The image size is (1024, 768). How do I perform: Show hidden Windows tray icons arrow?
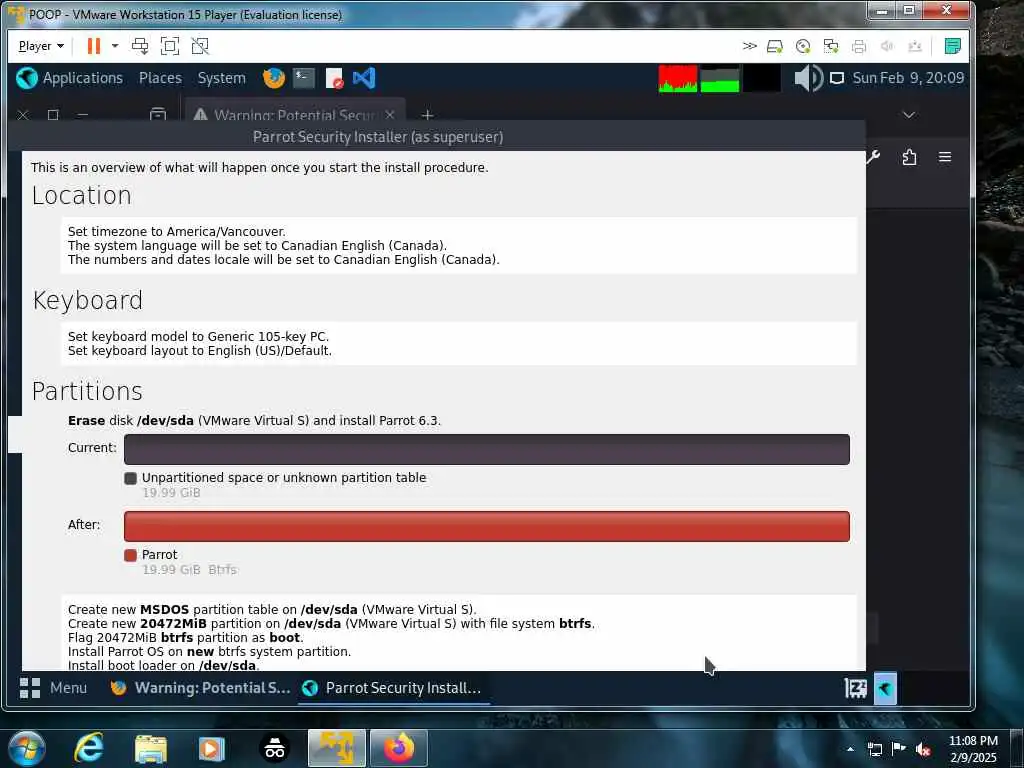[850, 749]
